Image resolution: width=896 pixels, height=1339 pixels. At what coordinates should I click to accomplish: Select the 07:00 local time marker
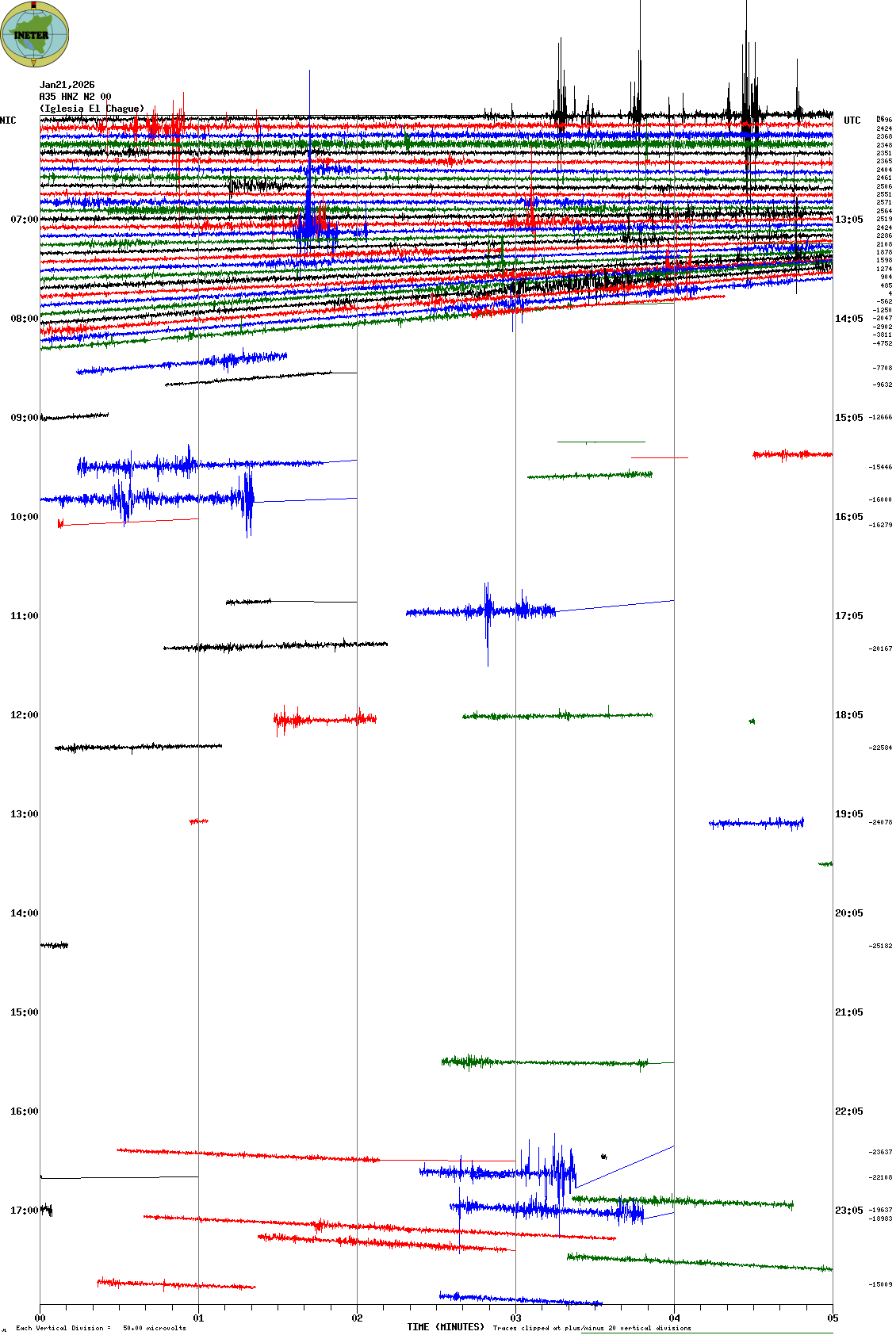tap(24, 220)
